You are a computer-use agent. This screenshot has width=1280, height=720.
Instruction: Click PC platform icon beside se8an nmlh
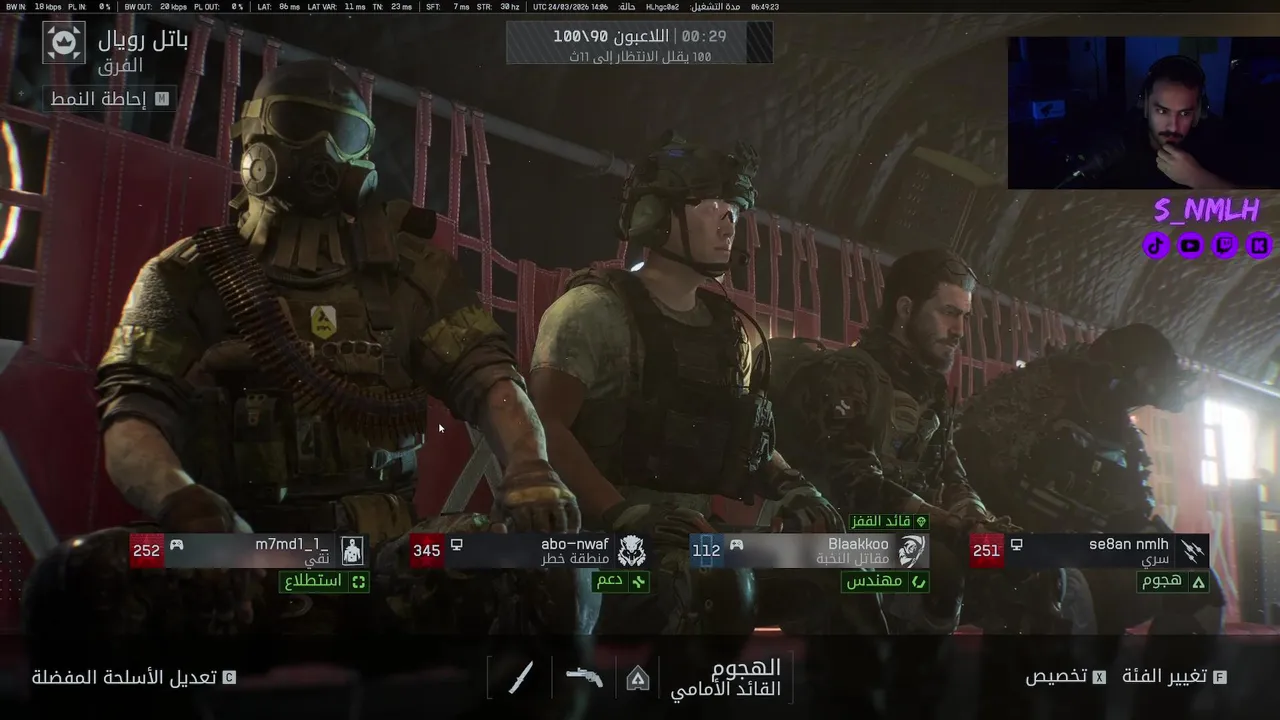tap(1016, 545)
